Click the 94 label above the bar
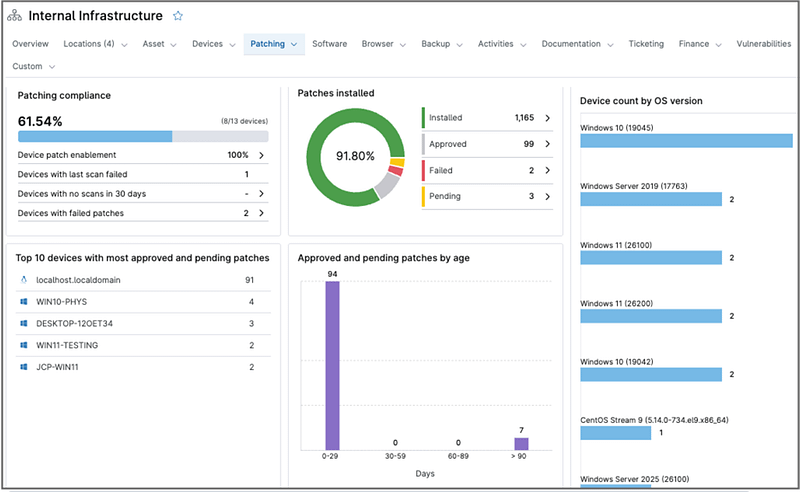This screenshot has height=492, width=800. pos(332,274)
